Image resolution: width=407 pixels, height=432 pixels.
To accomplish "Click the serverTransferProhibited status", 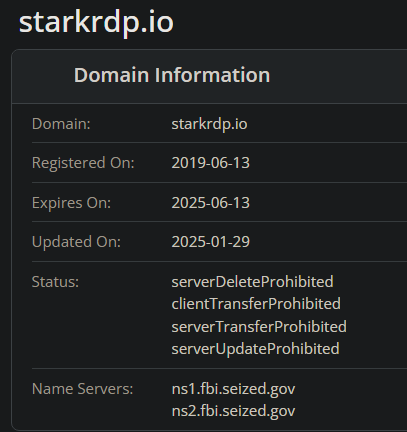I will pyautogui.click(x=259, y=326).
